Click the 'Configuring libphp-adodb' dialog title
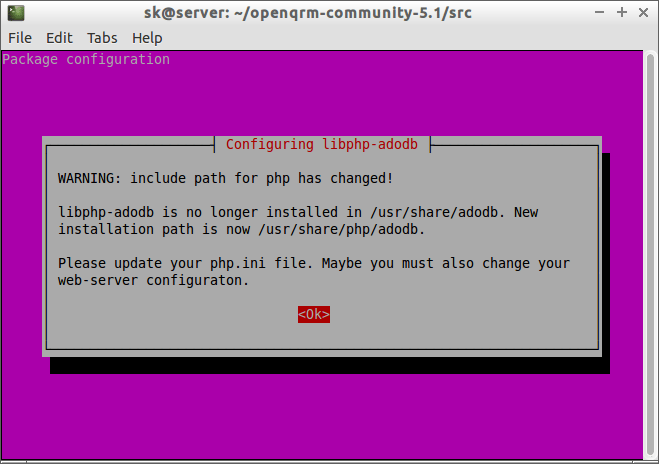Viewport: 659px width, 464px height. pyautogui.click(x=322, y=144)
